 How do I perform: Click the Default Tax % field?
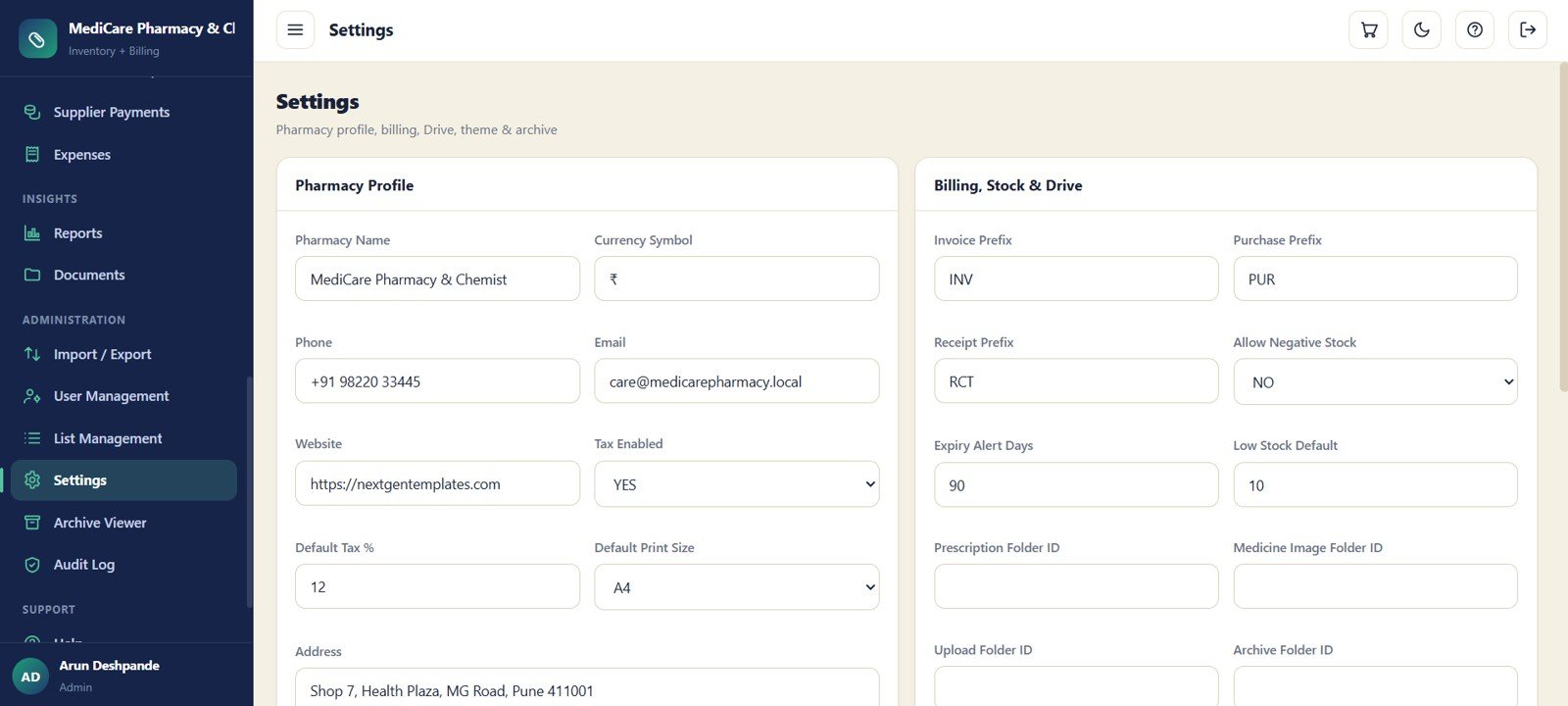point(437,586)
